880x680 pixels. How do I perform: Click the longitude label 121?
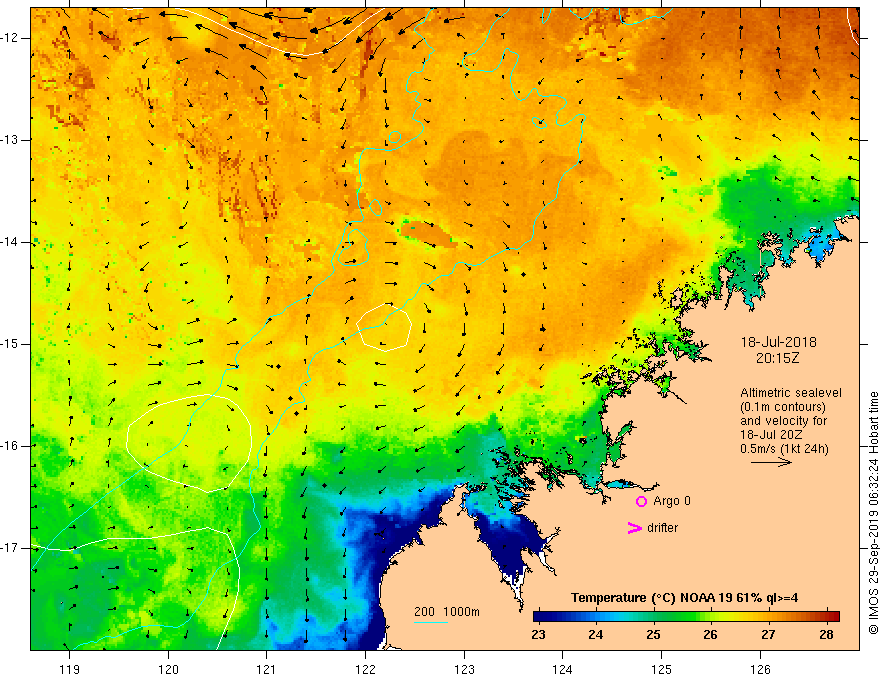267,669
